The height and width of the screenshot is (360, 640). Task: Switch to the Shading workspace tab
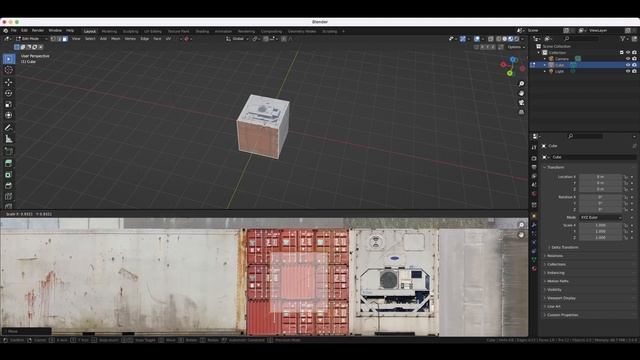point(202,31)
